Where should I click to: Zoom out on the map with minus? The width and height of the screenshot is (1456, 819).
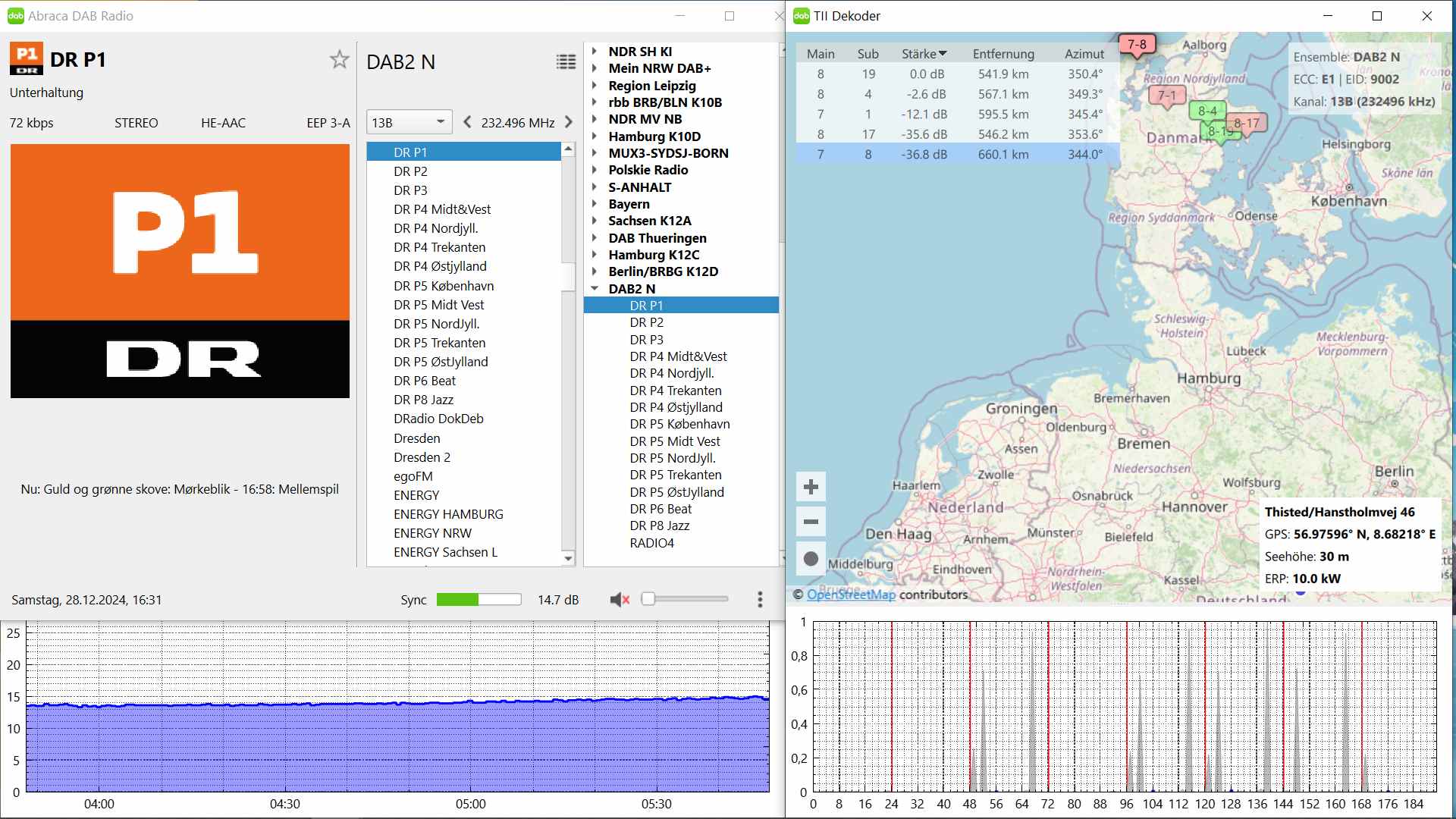811,522
